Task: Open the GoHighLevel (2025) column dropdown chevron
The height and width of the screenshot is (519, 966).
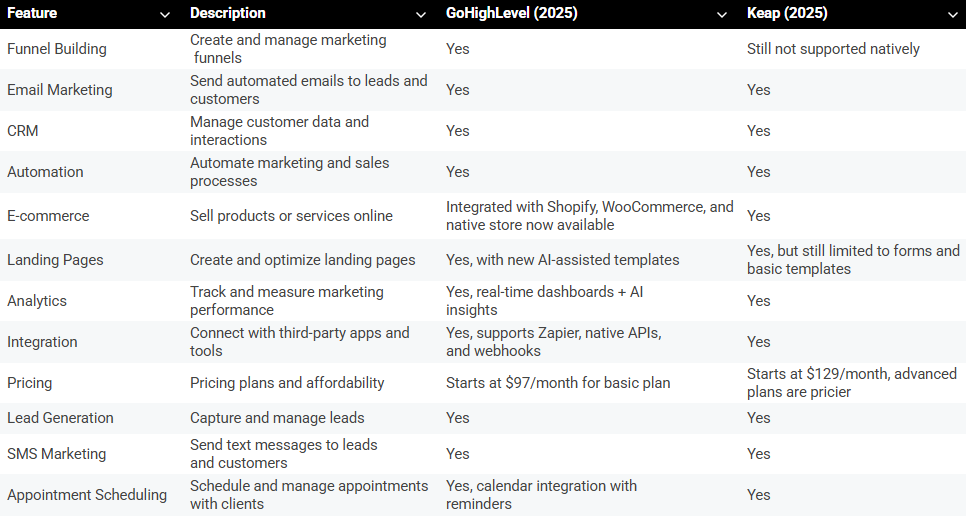Action: click(x=722, y=14)
